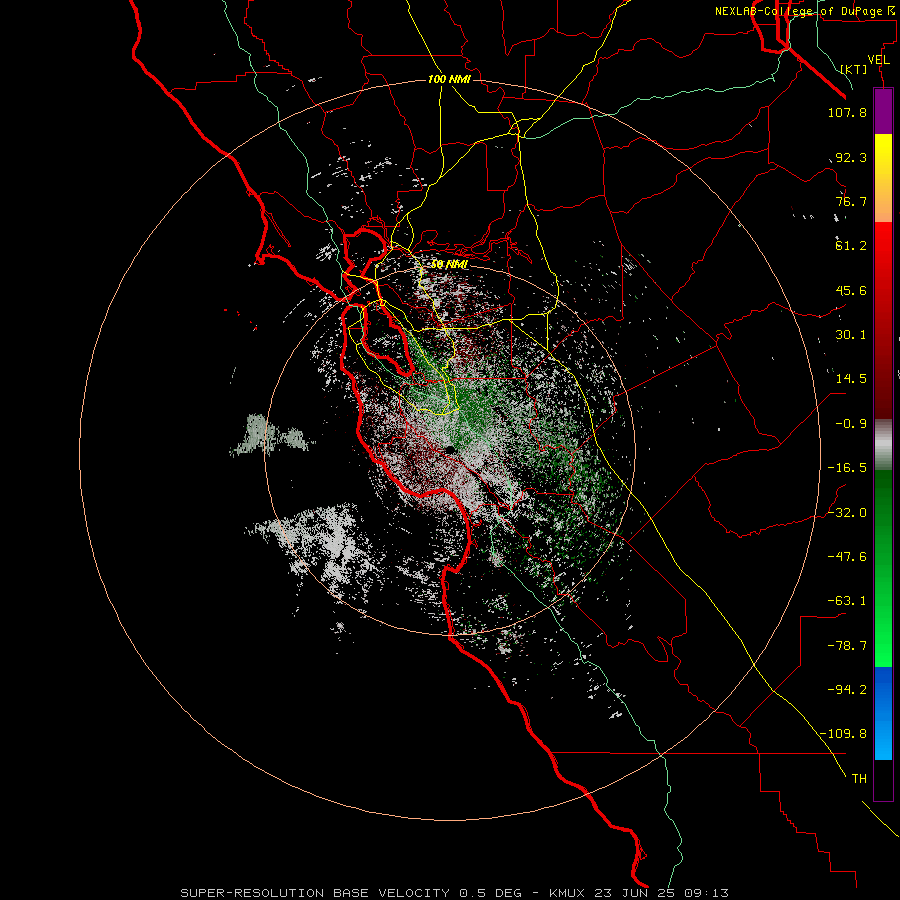This screenshot has width=900, height=900.
Task: Click the -0.9 velocity scale value
Action: click(851, 424)
